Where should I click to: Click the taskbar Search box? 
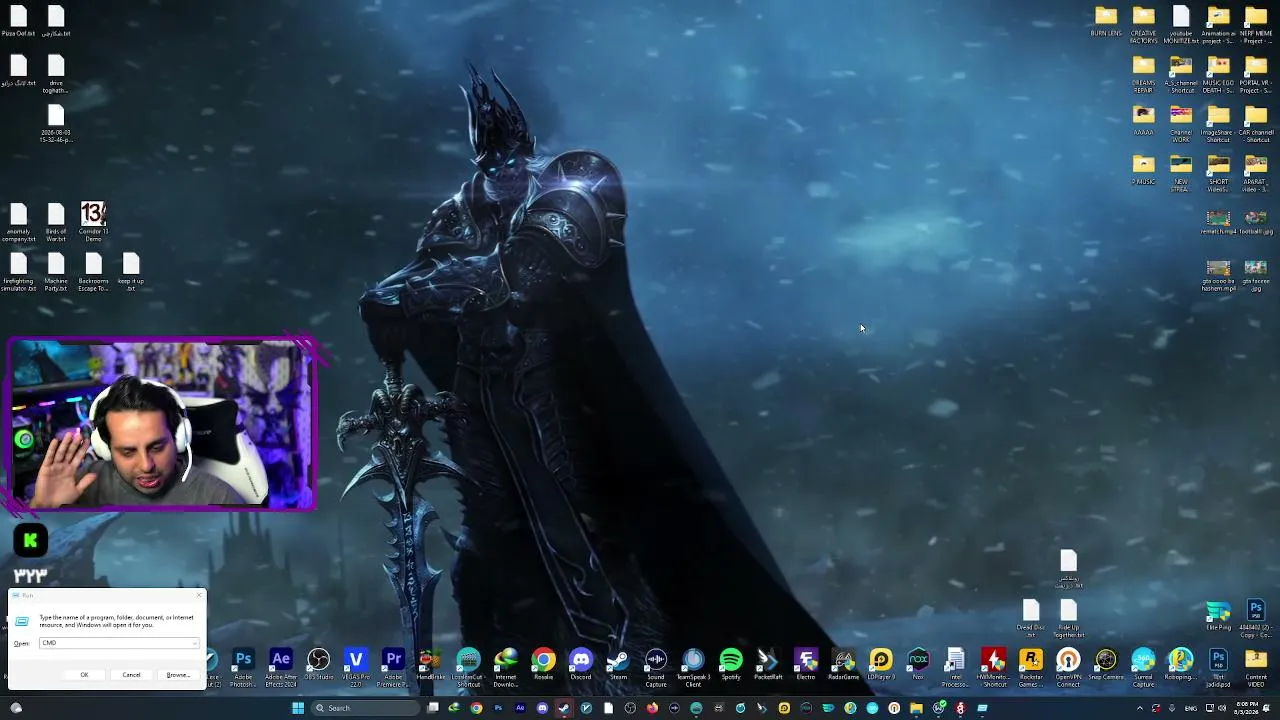366,708
